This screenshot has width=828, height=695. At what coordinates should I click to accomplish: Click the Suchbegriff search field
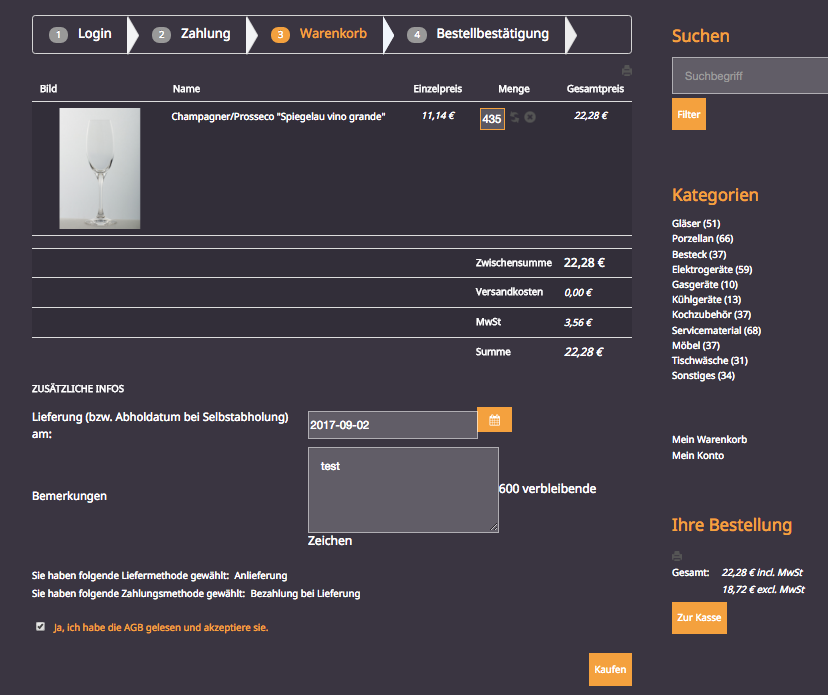(748, 76)
